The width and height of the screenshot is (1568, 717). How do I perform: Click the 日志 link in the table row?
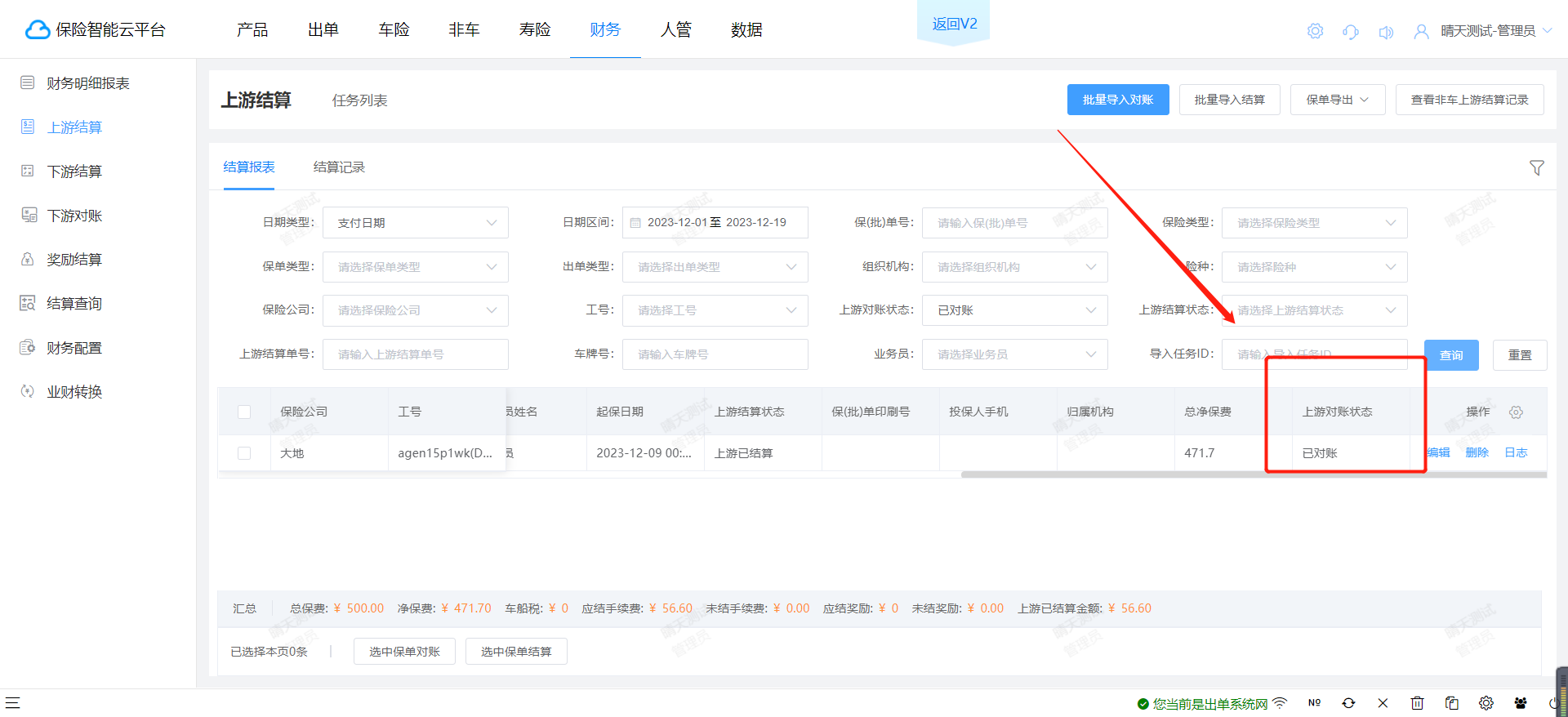click(1516, 452)
